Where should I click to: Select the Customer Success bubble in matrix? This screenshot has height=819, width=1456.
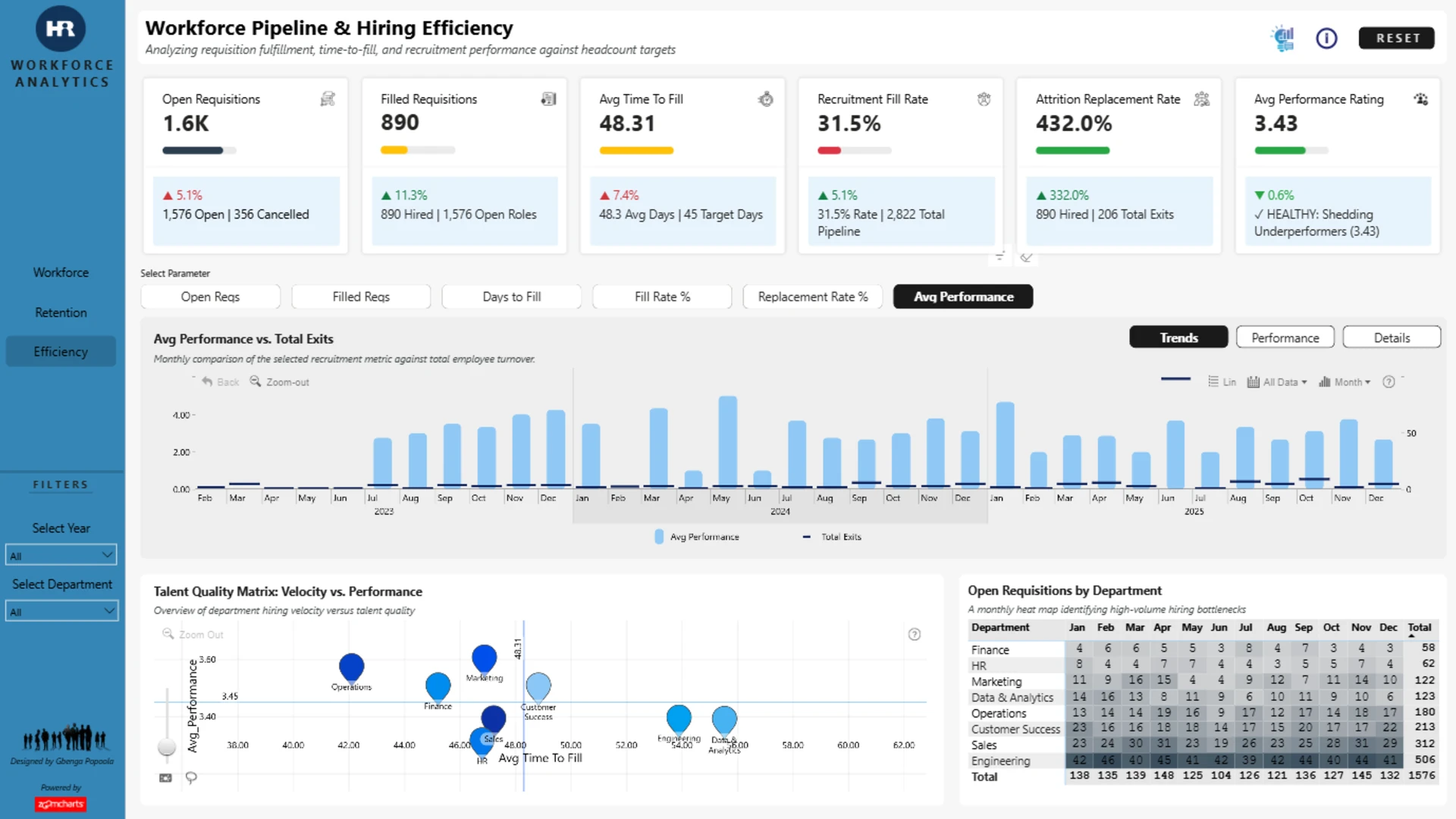[x=538, y=686]
